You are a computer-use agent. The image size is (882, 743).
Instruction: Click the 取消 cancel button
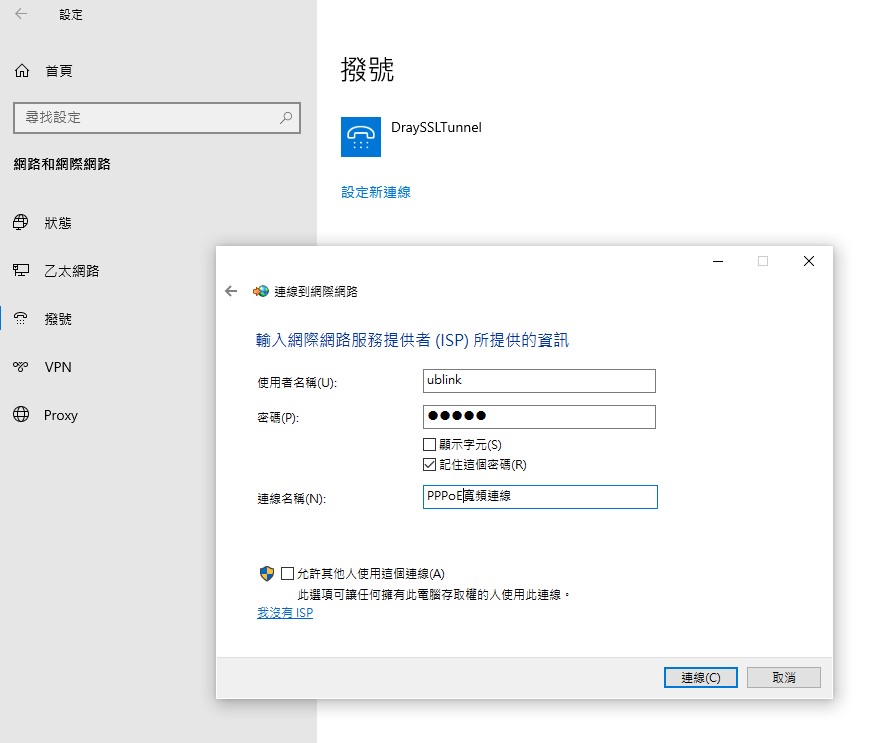point(783,678)
